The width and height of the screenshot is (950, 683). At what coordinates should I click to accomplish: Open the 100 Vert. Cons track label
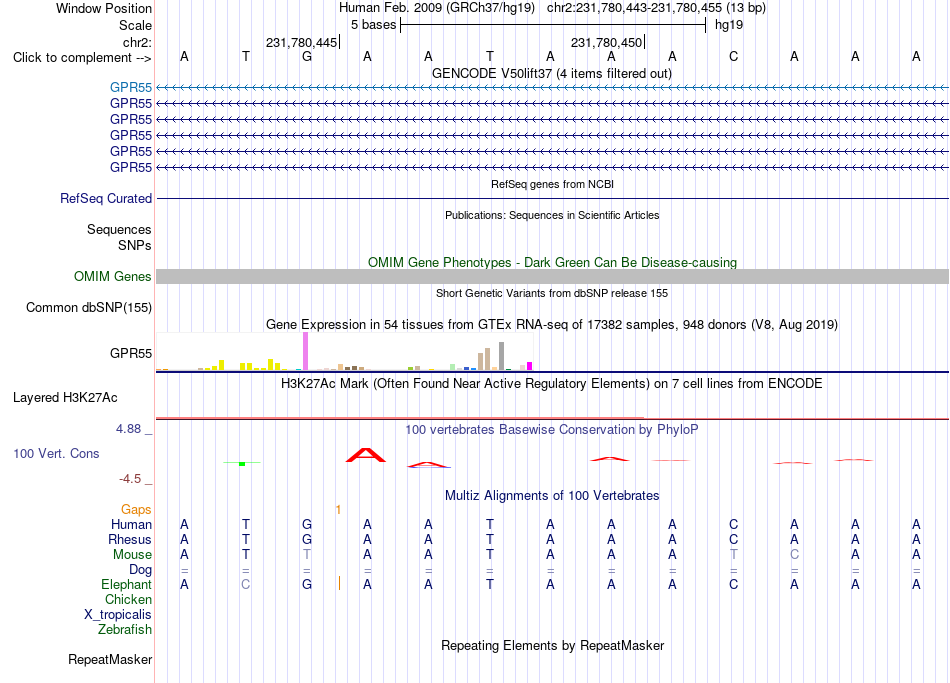click(x=56, y=453)
